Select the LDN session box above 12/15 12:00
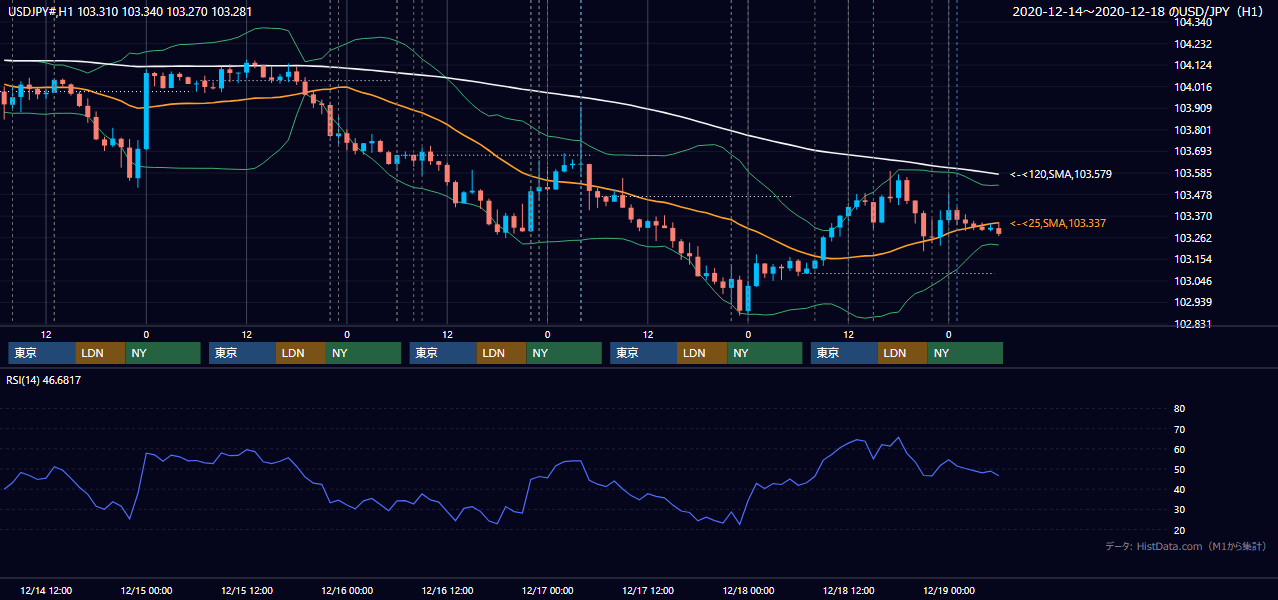Image resolution: width=1278 pixels, height=600 pixels. click(x=301, y=353)
